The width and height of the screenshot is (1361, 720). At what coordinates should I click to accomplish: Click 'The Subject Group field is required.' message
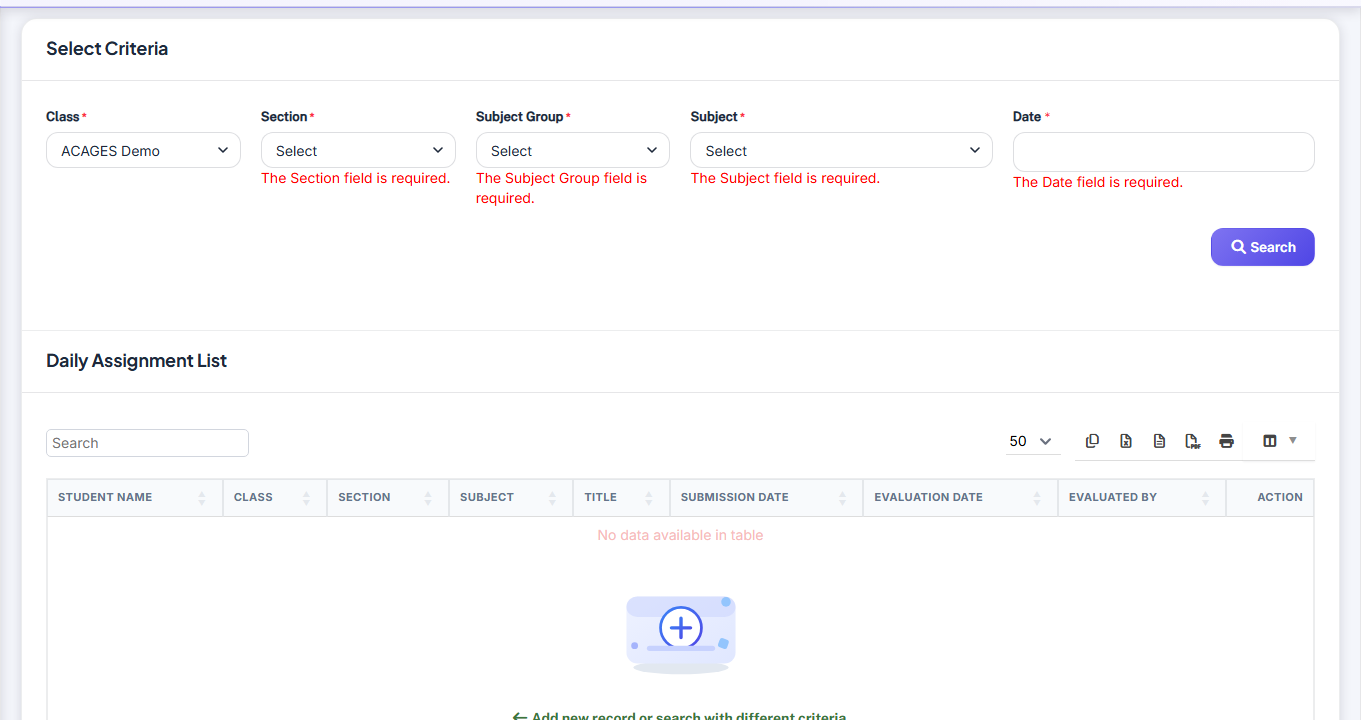[x=561, y=188]
